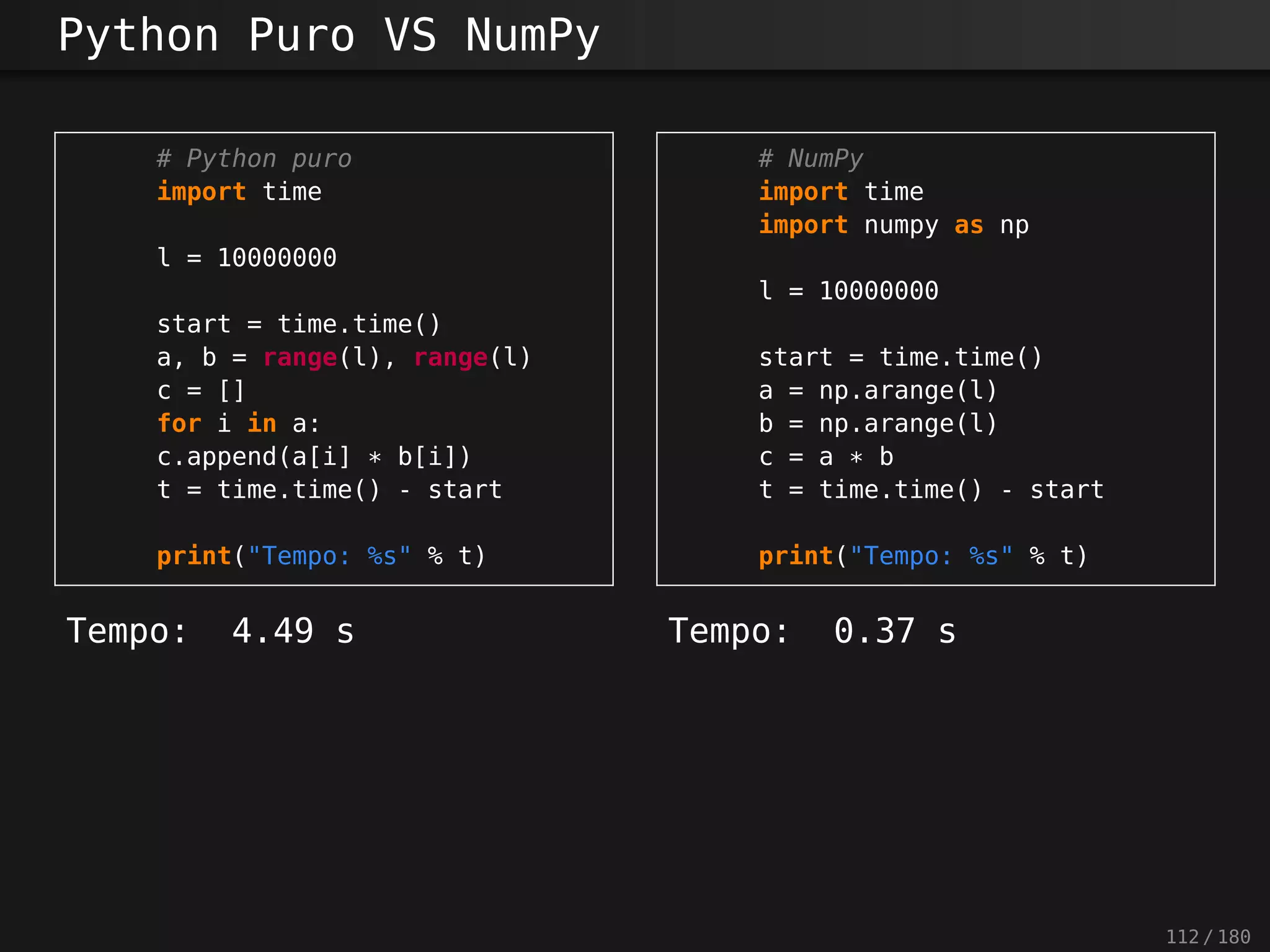Click 'b = np.arange(l)' line
This screenshot has height=952, width=1270.
pos(877,423)
